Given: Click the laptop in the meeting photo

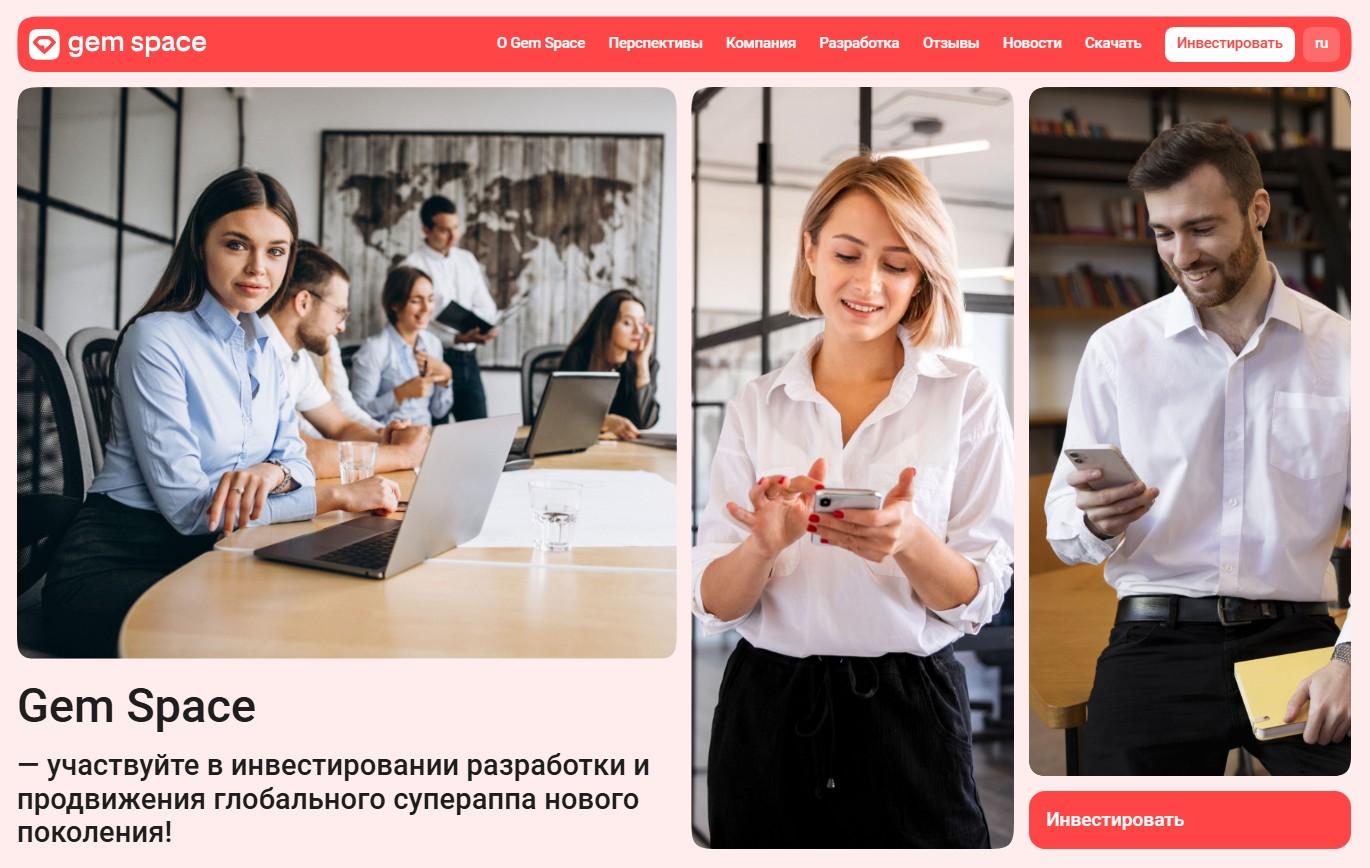Looking at the screenshot, I should tap(388, 500).
